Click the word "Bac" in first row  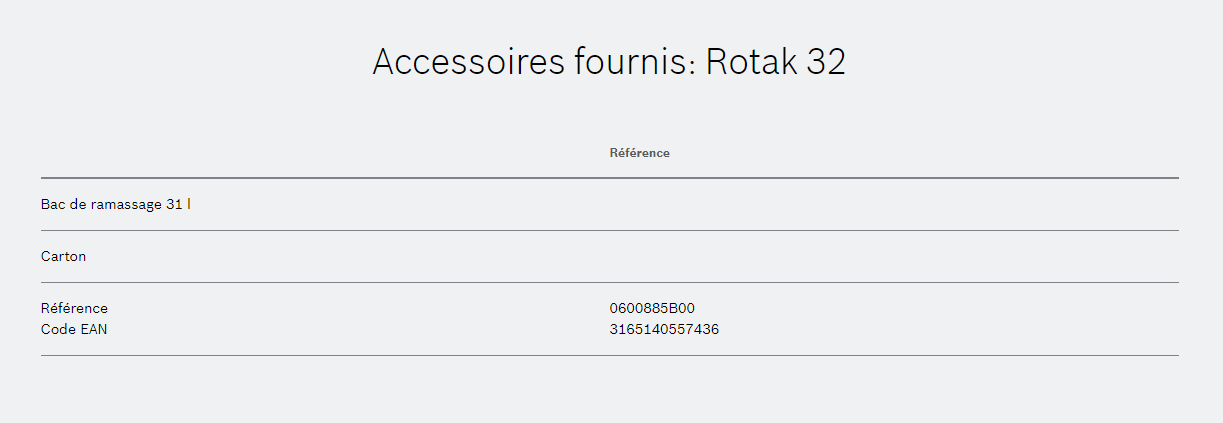pyautogui.click(x=52, y=204)
